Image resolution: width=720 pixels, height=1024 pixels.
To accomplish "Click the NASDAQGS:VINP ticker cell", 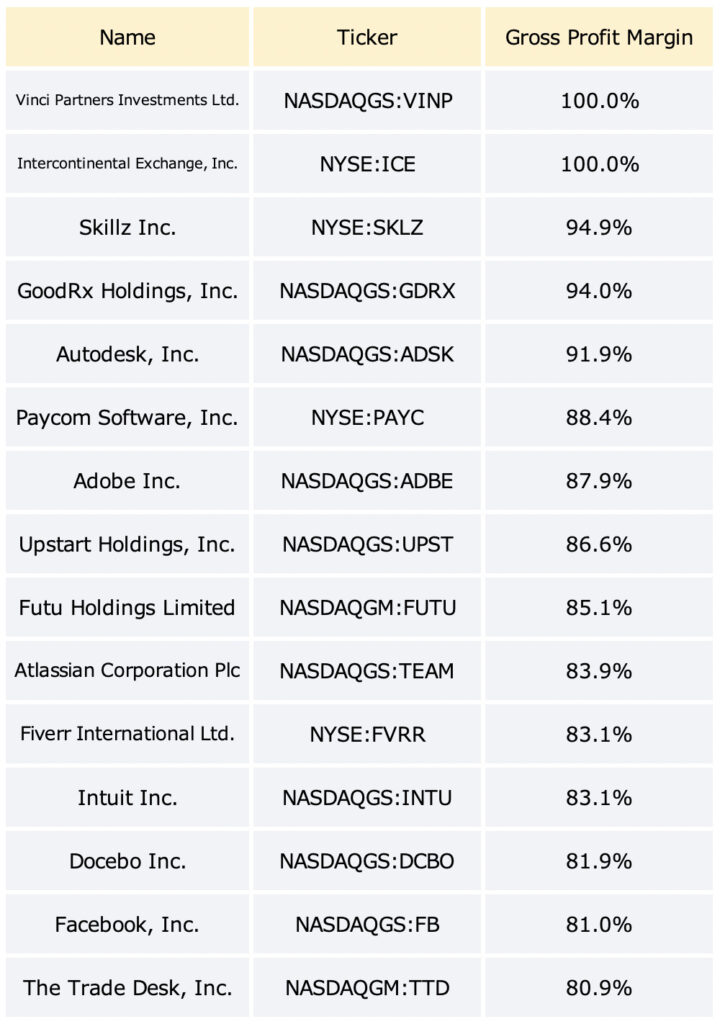I will [367, 100].
